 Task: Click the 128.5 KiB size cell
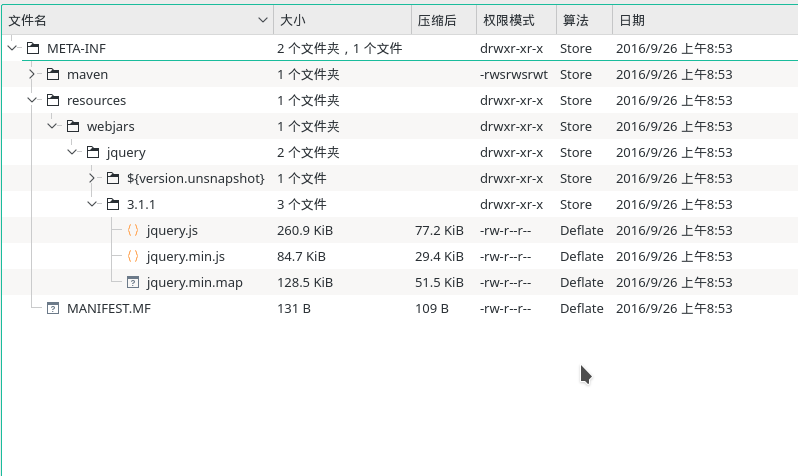click(305, 282)
